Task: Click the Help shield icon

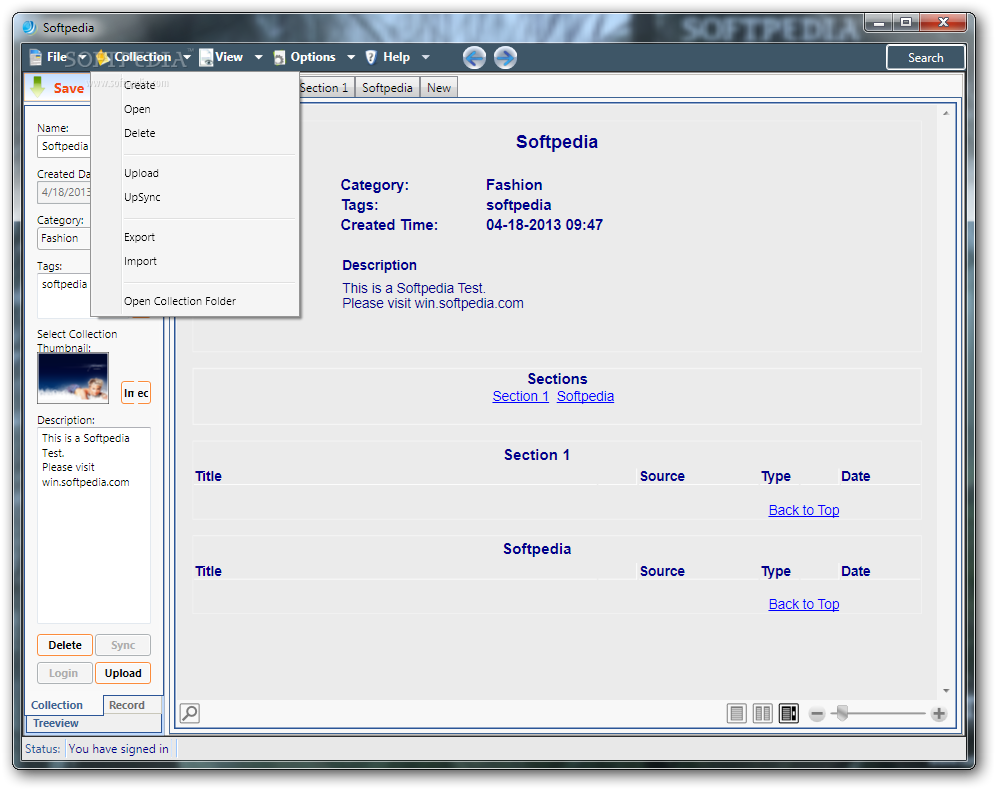Action: point(371,57)
